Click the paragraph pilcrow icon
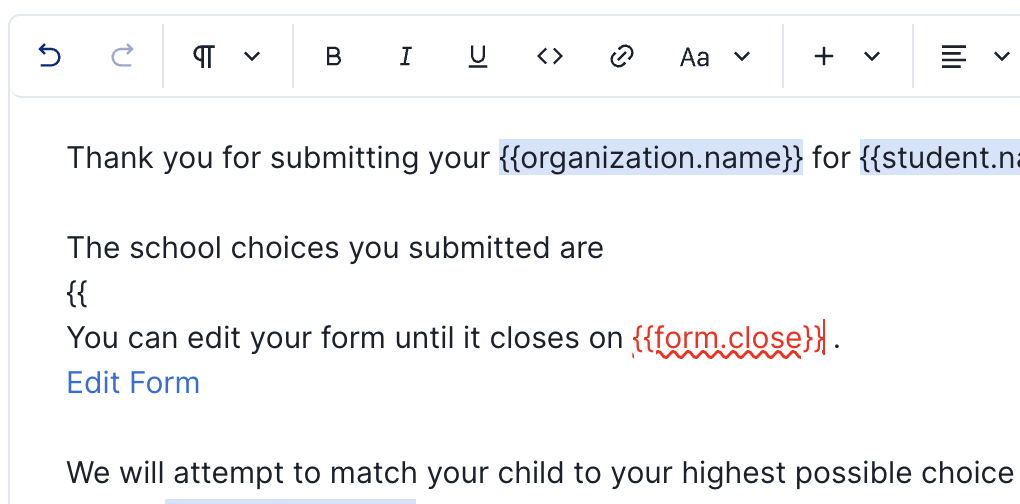This screenshot has height=504, width=1020. coord(204,57)
